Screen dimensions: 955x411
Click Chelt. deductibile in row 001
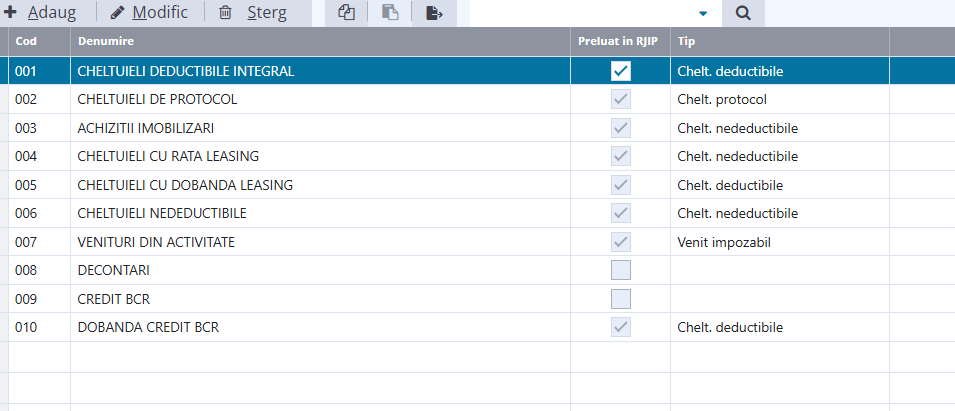coord(730,71)
